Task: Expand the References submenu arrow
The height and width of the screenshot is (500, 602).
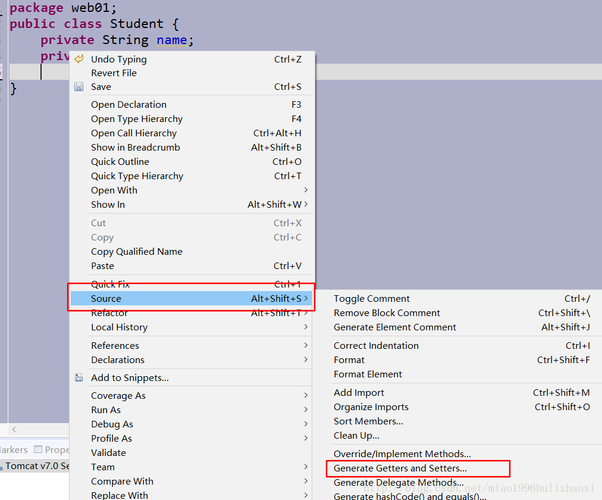Action: pos(306,345)
